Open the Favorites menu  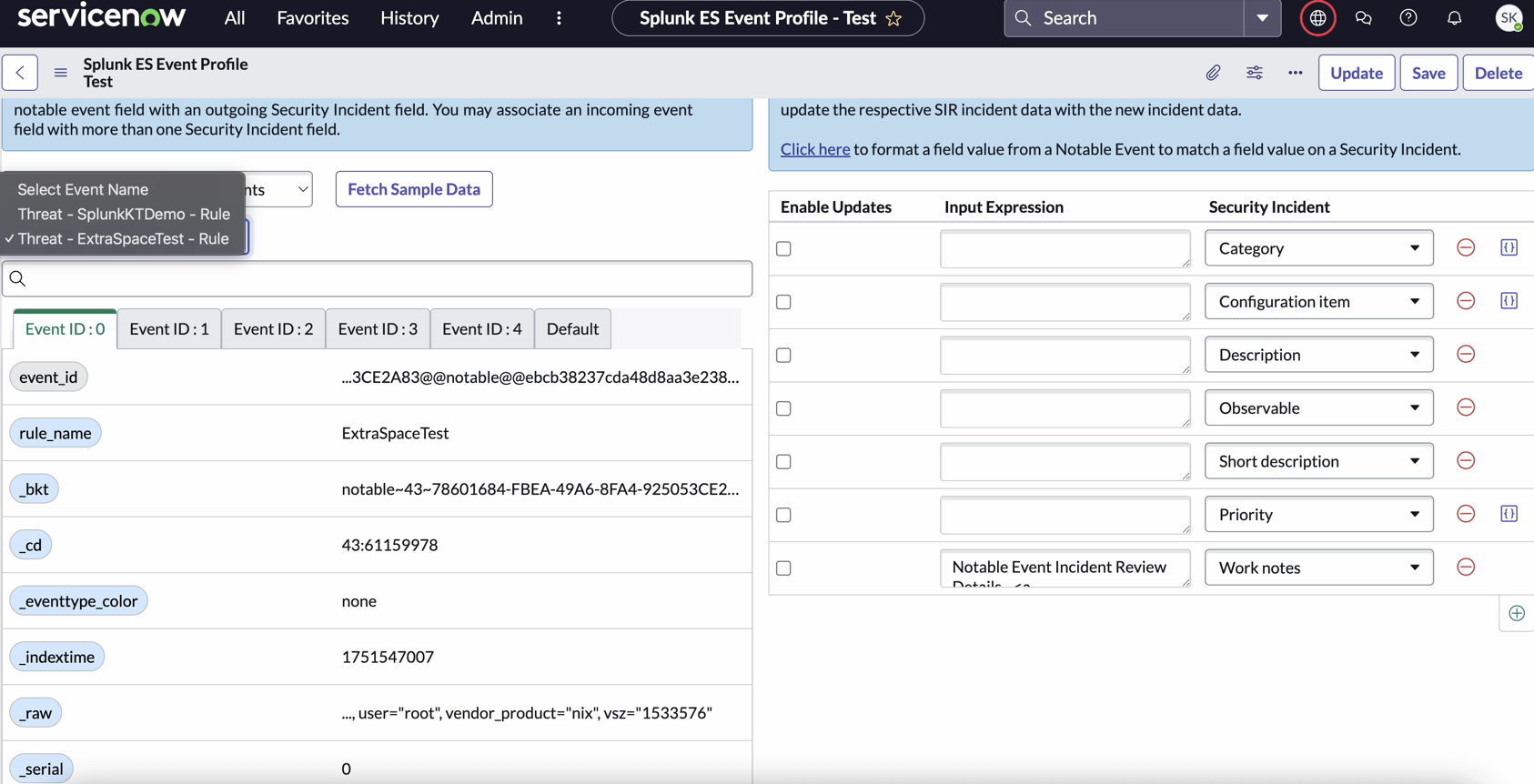point(313,18)
